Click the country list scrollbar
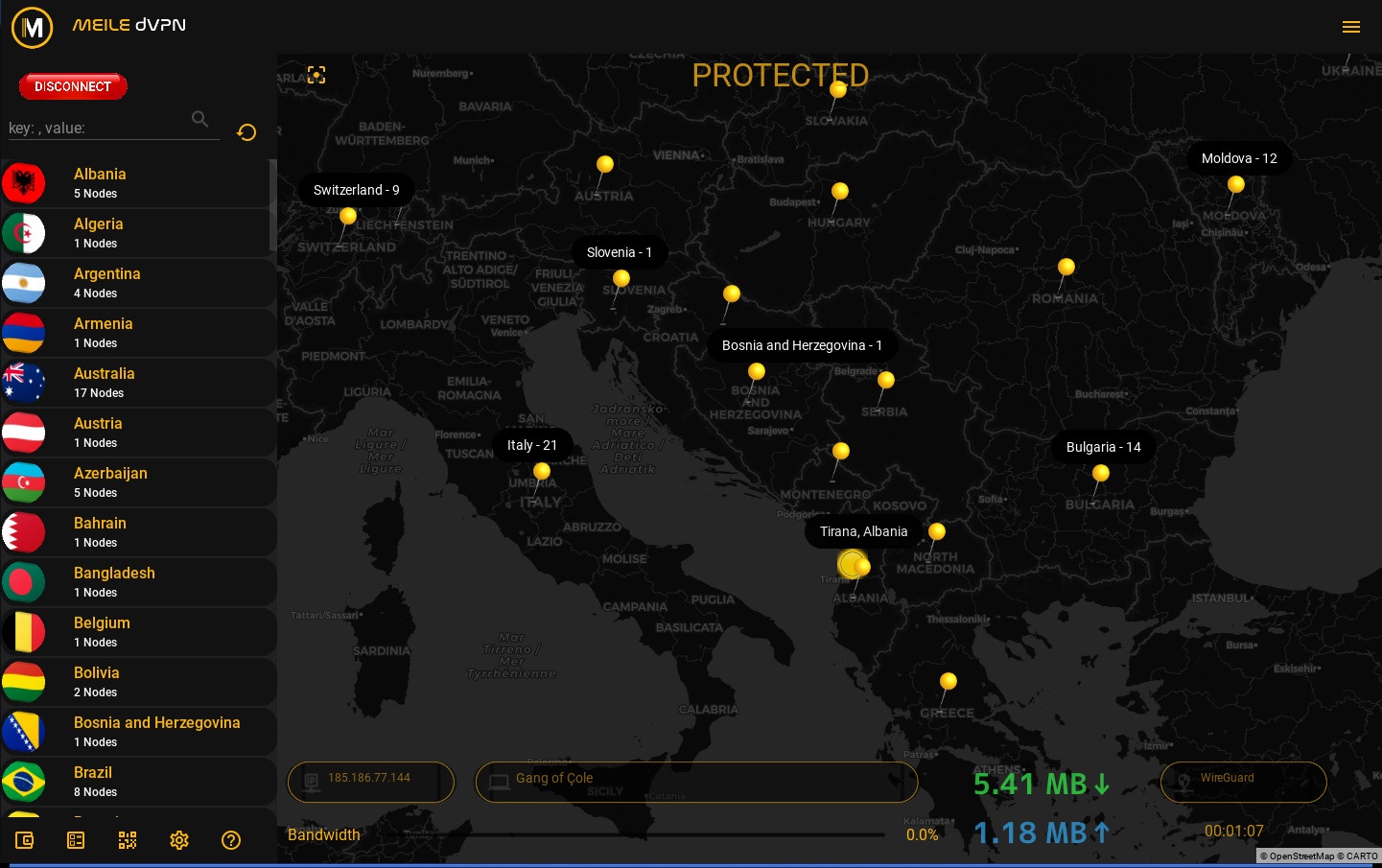The height and width of the screenshot is (868, 1382). coord(273,205)
